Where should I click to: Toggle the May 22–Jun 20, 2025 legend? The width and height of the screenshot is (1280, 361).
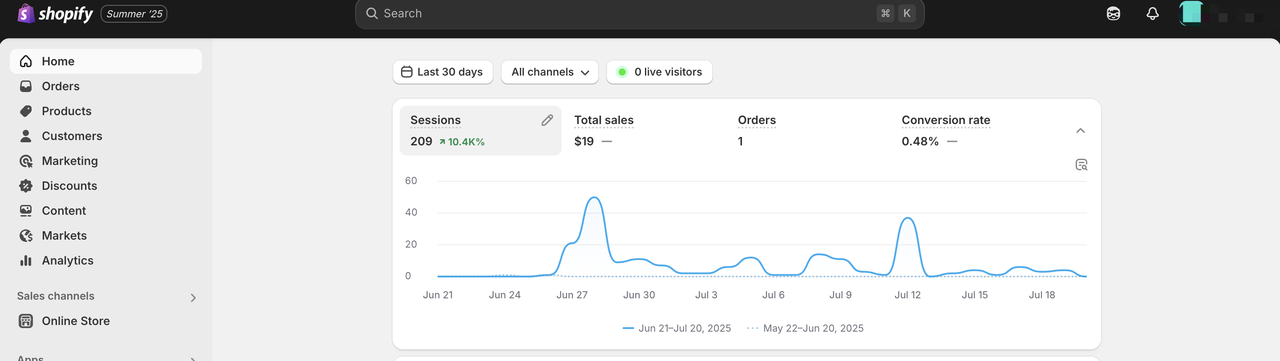(x=806, y=328)
